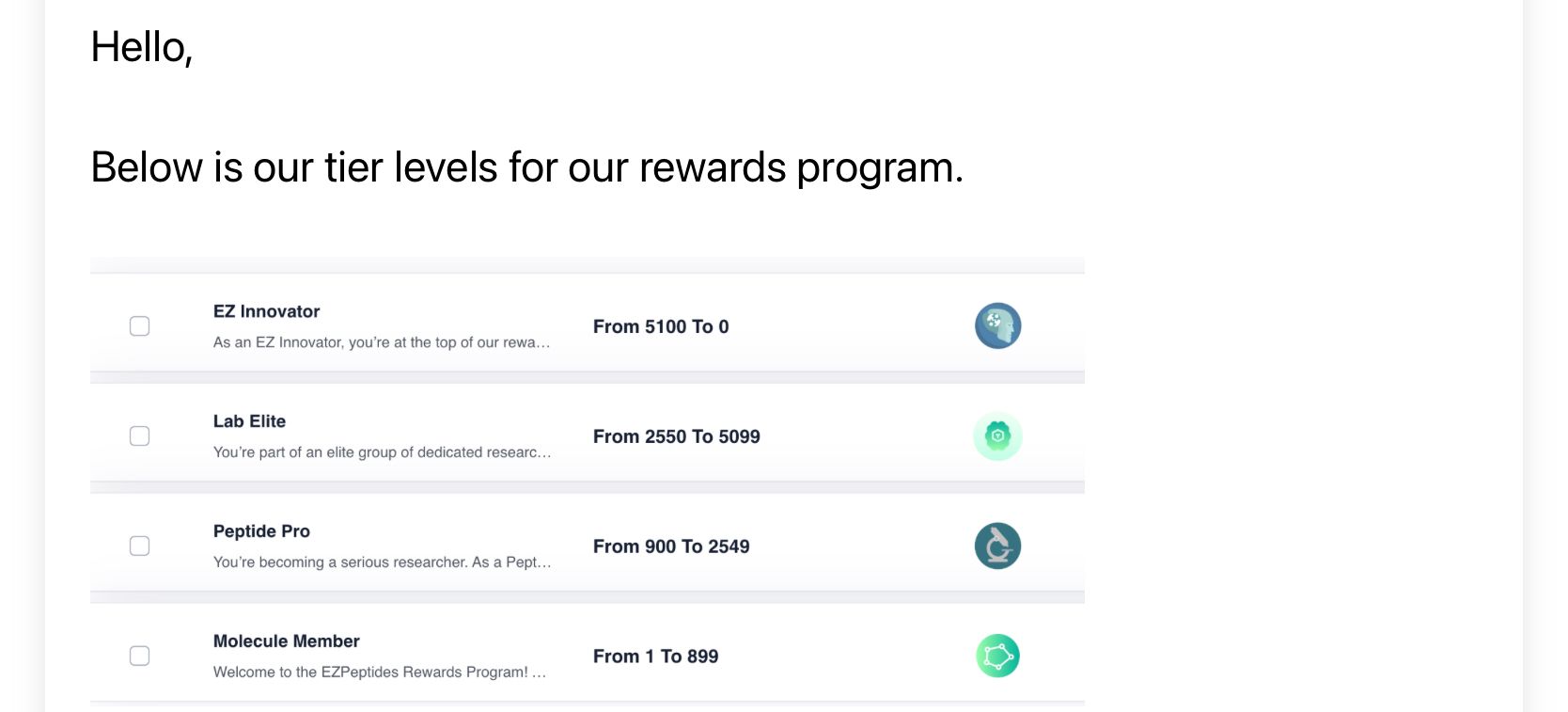1568x712 pixels.
Task: Enable the Molecule Member row checkbox
Action: 139,656
